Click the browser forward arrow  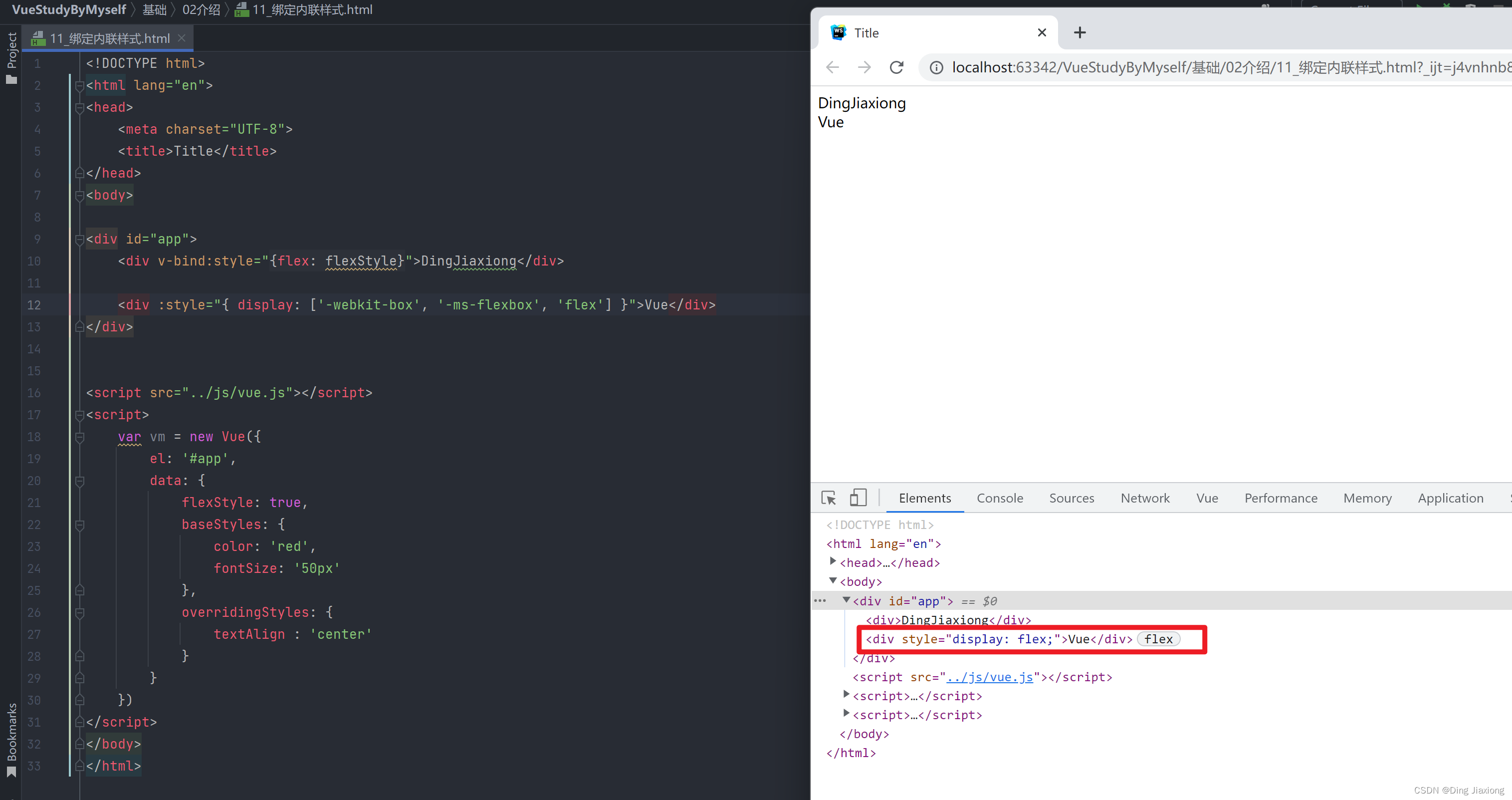(x=864, y=67)
